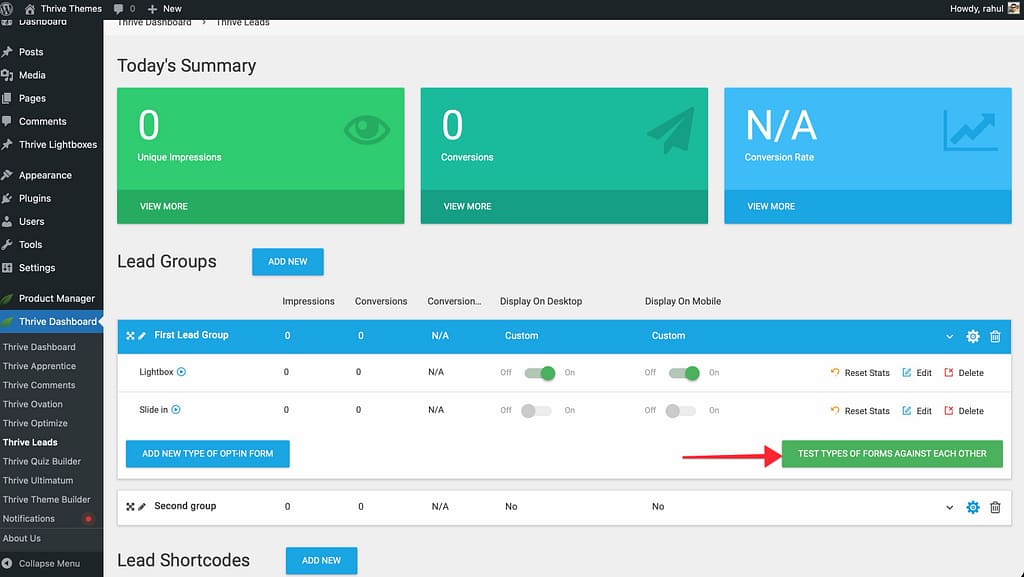
Task: Click the gear icon for First Lead Group
Action: click(972, 336)
